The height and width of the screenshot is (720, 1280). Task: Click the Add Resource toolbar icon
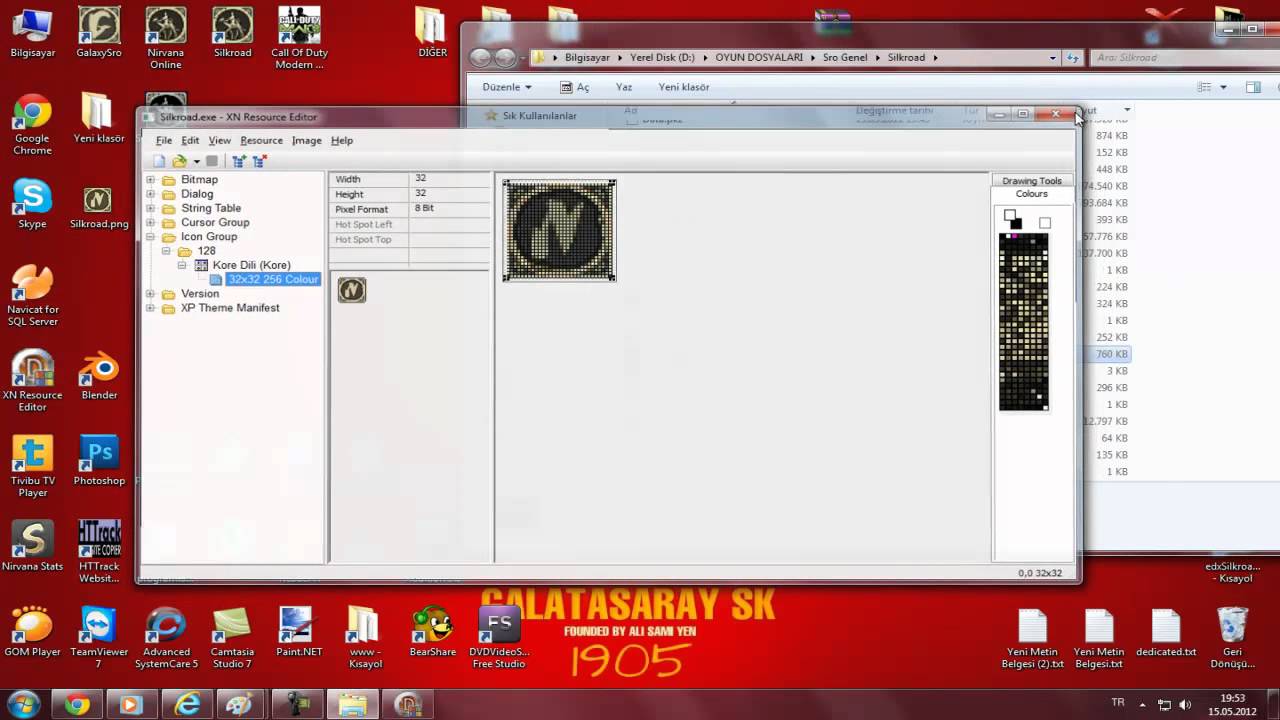click(x=239, y=161)
